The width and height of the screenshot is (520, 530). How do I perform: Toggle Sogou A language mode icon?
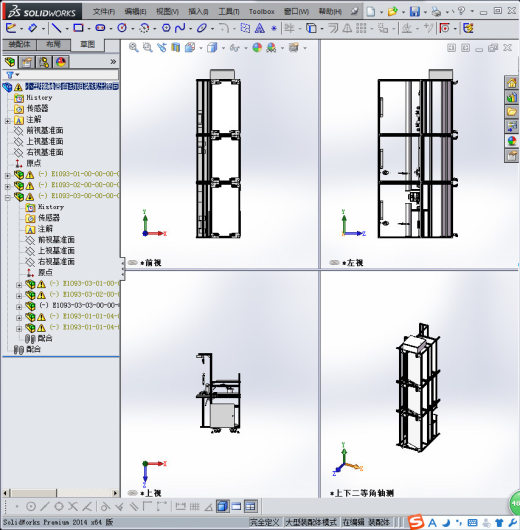click(x=432, y=523)
